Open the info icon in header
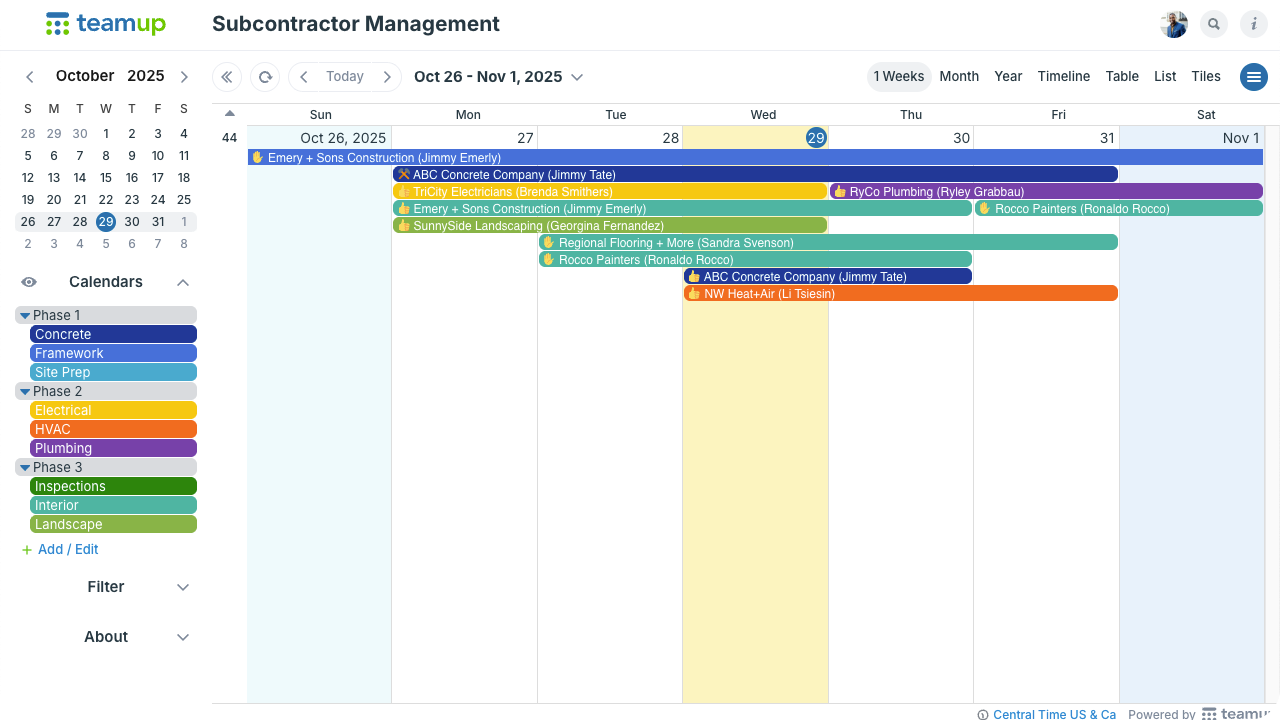This screenshot has width=1280, height=720. [1254, 25]
